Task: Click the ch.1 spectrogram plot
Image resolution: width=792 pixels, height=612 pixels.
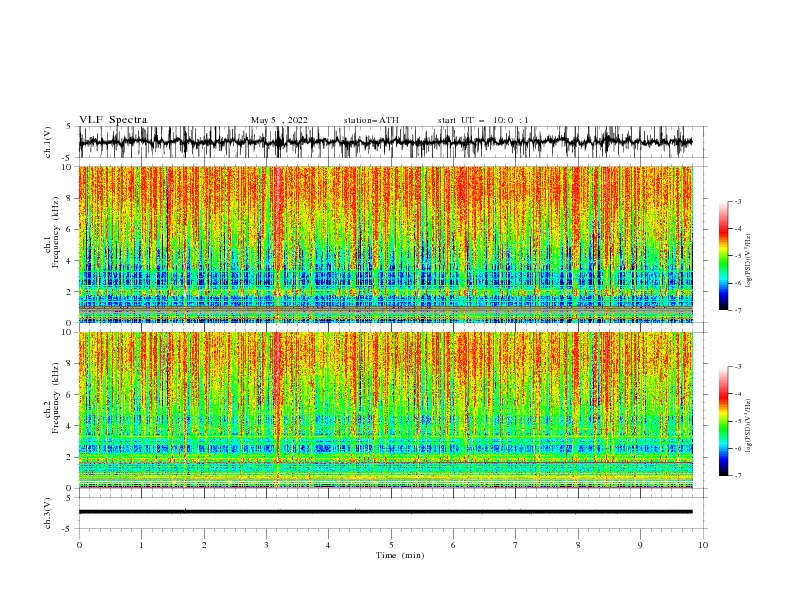Action: [385, 244]
